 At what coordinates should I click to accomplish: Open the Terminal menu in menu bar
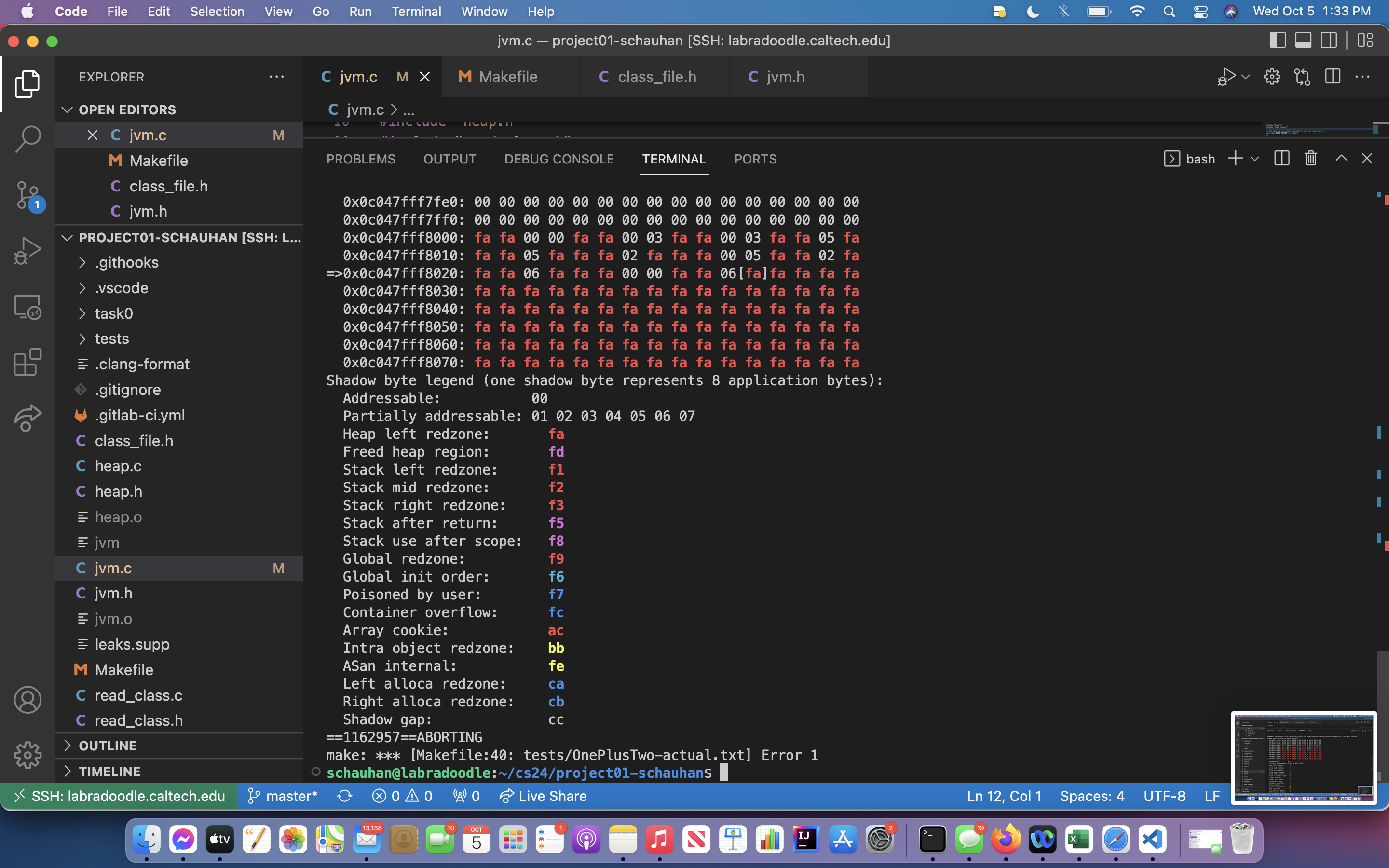click(416, 12)
